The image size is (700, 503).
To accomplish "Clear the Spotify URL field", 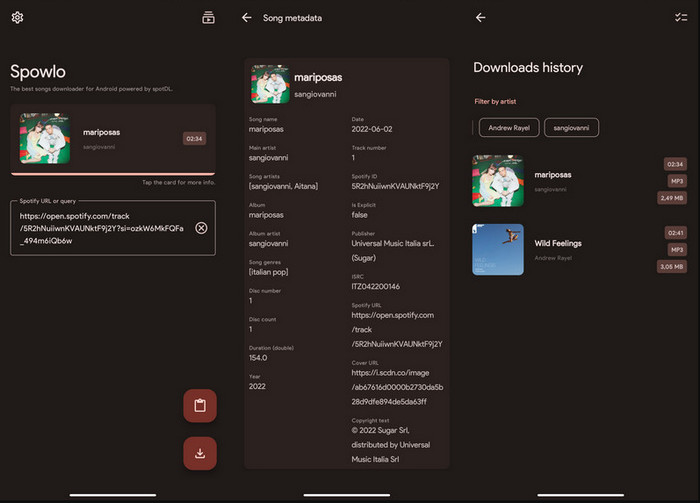I will 201,228.
